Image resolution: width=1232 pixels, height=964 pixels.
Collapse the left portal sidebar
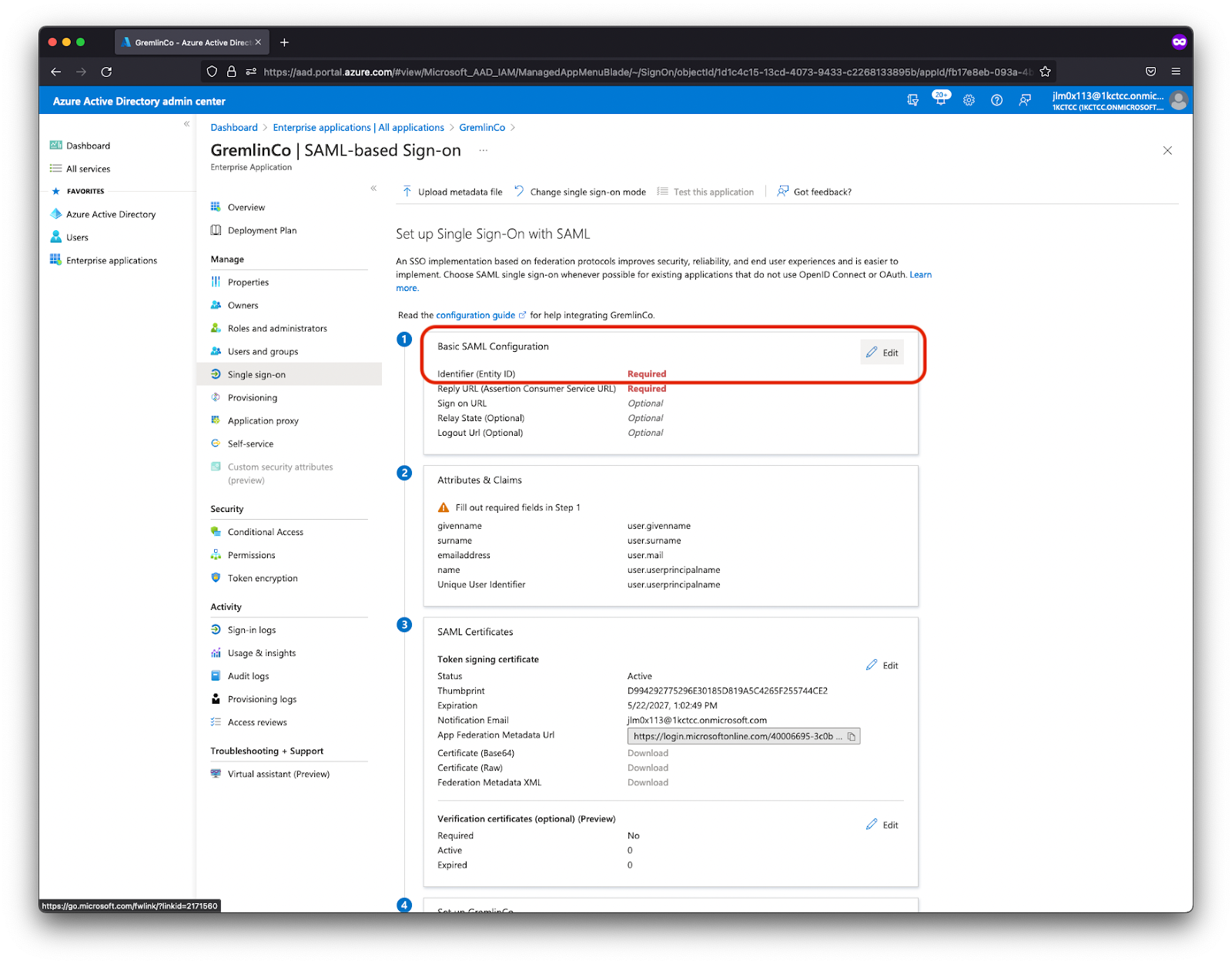pos(186,124)
